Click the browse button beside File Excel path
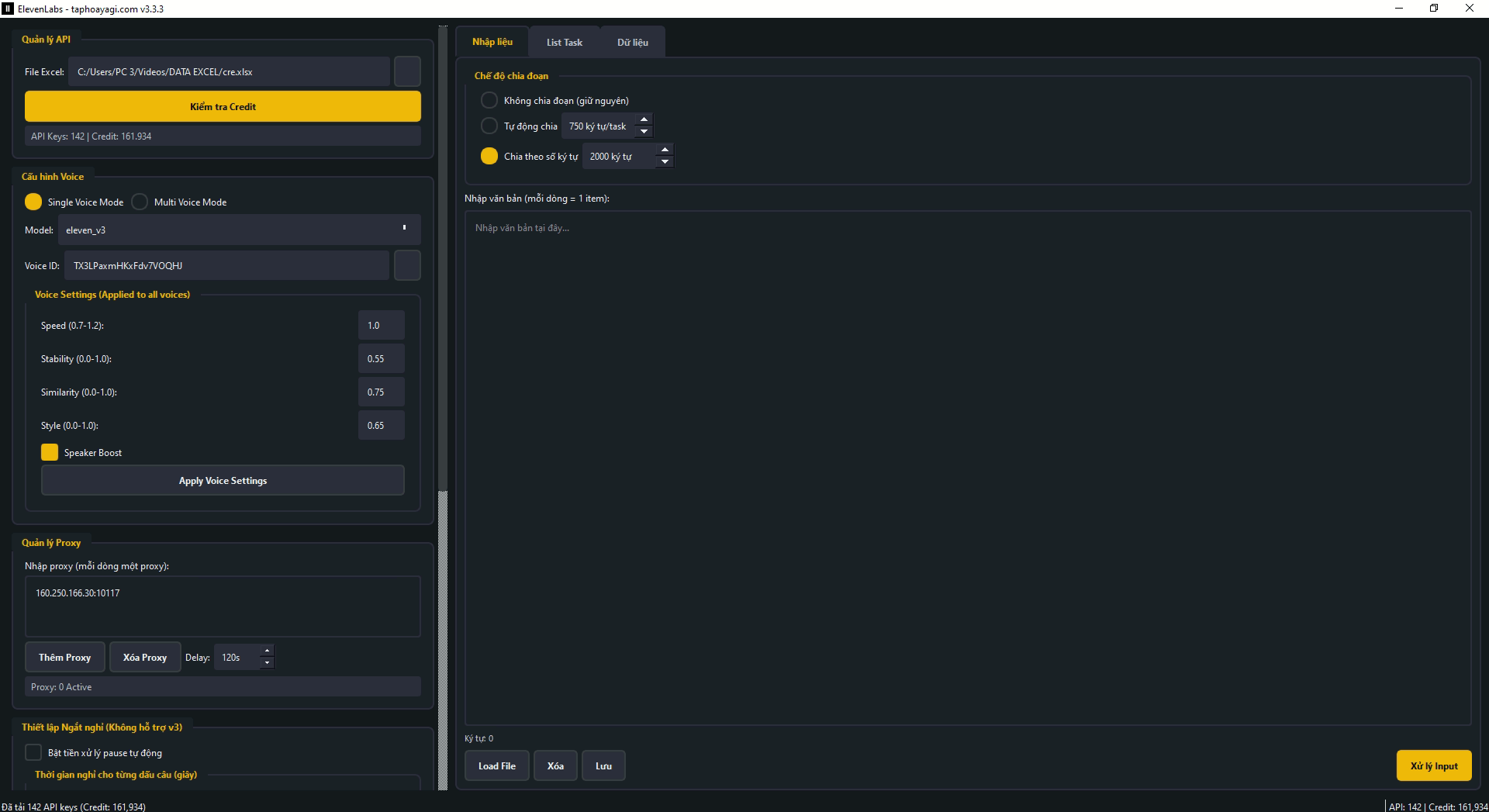This screenshot has width=1489, height=812. [407, 71]
